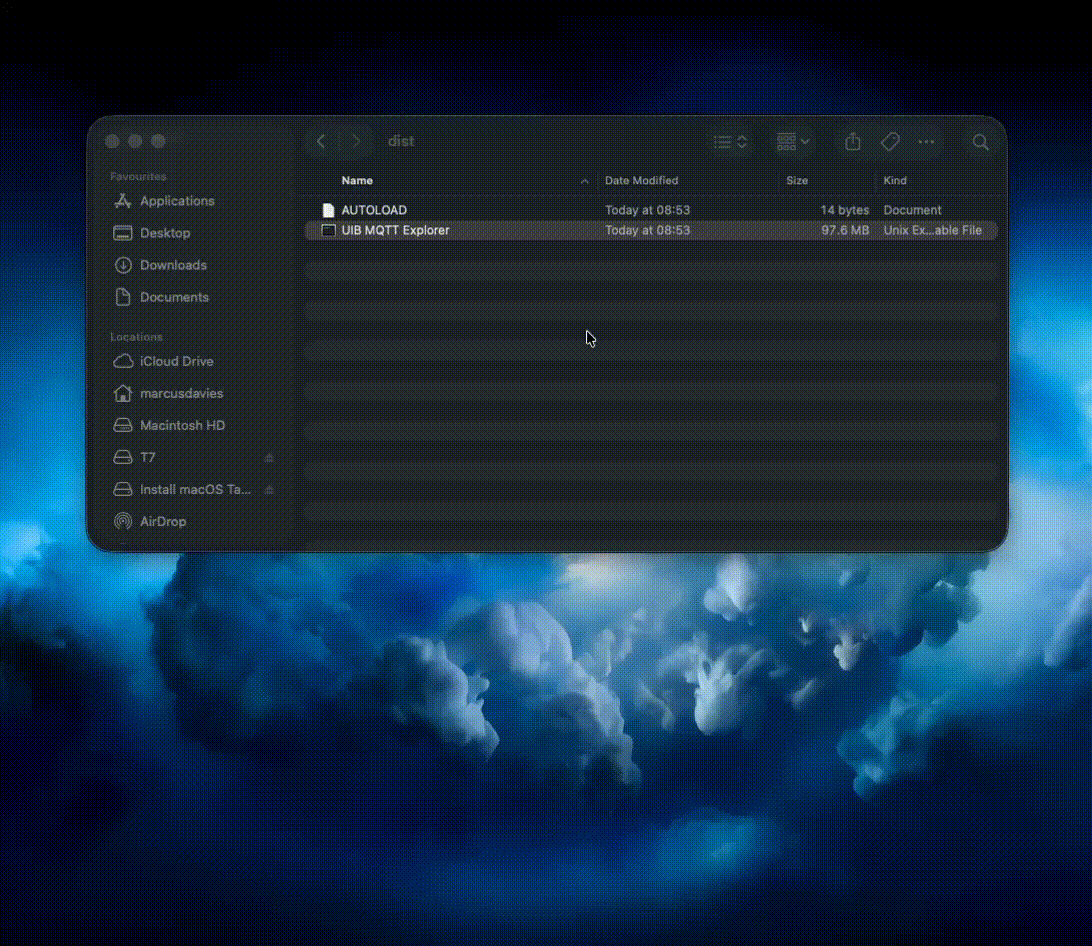1092x946 pixels.
Task: Open the view options dropdown
Action: pos(729,142)
